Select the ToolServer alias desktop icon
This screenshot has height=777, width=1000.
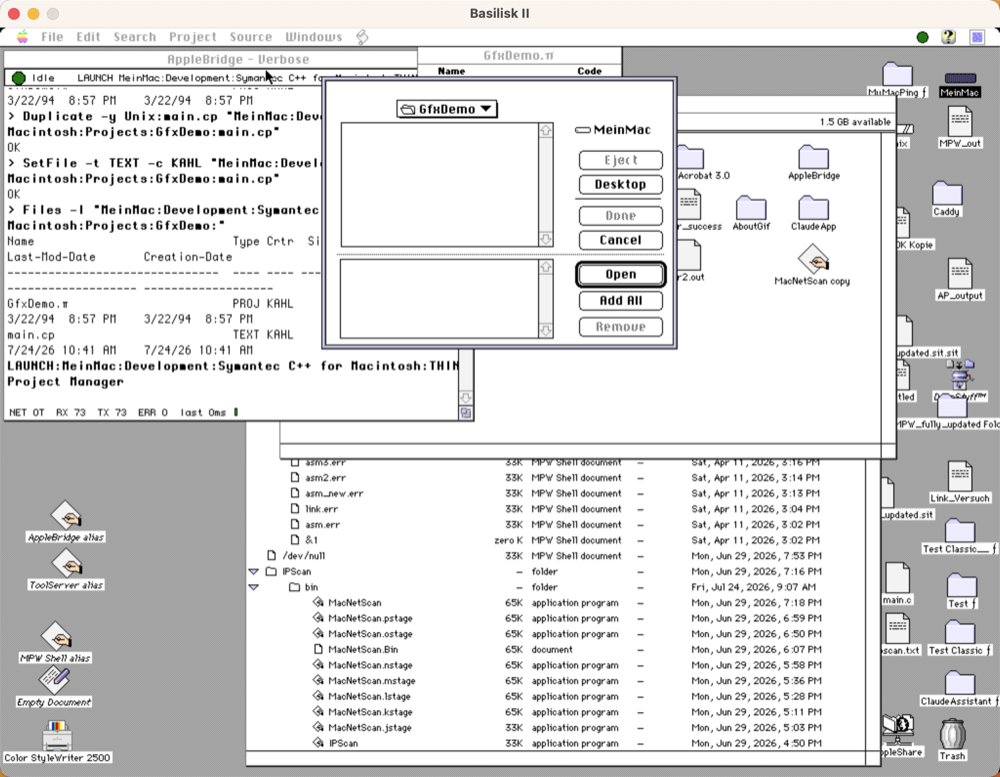66,563
